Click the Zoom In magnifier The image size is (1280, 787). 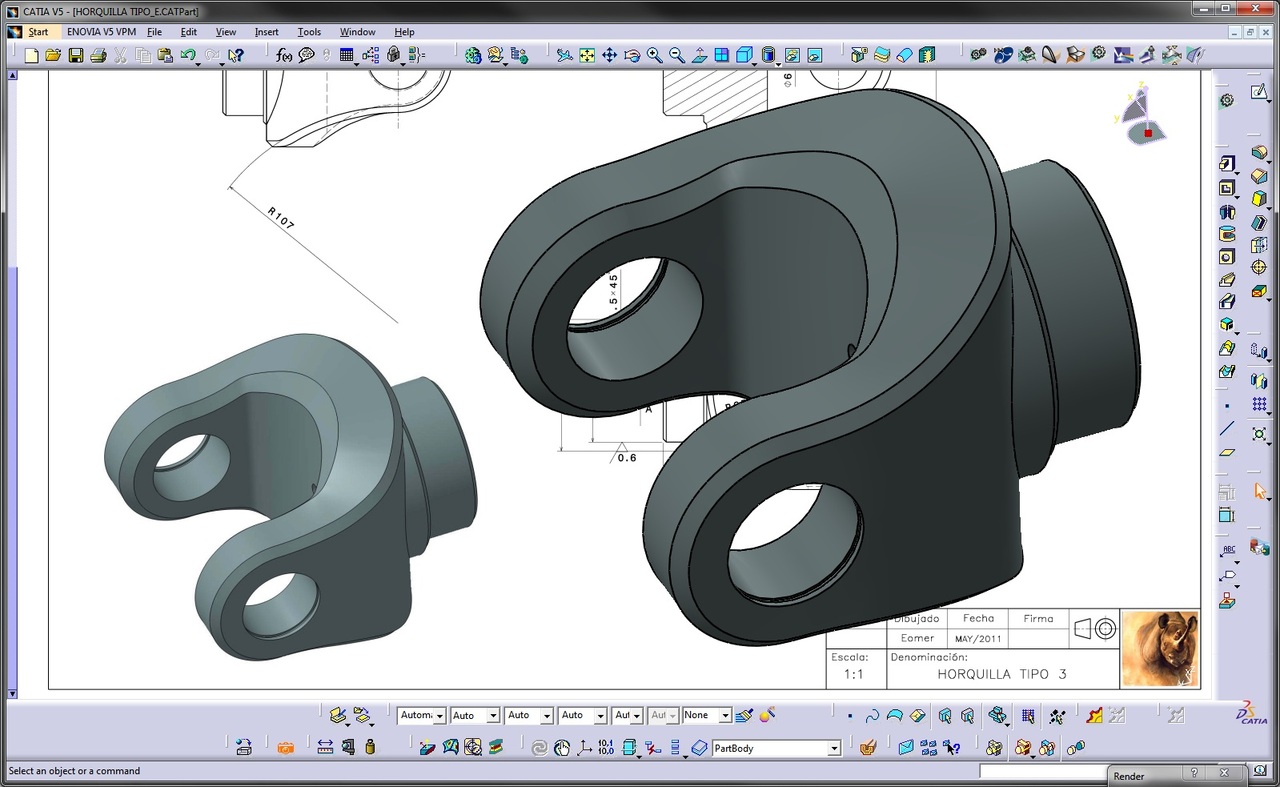654,55
